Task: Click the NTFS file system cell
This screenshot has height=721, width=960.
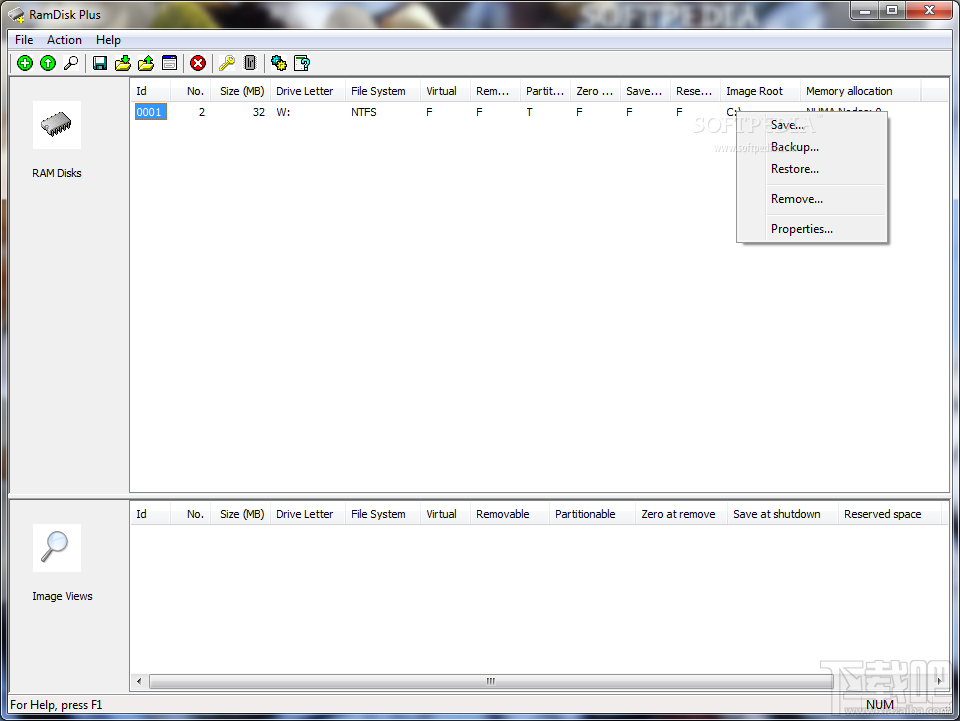Action: 364,112
